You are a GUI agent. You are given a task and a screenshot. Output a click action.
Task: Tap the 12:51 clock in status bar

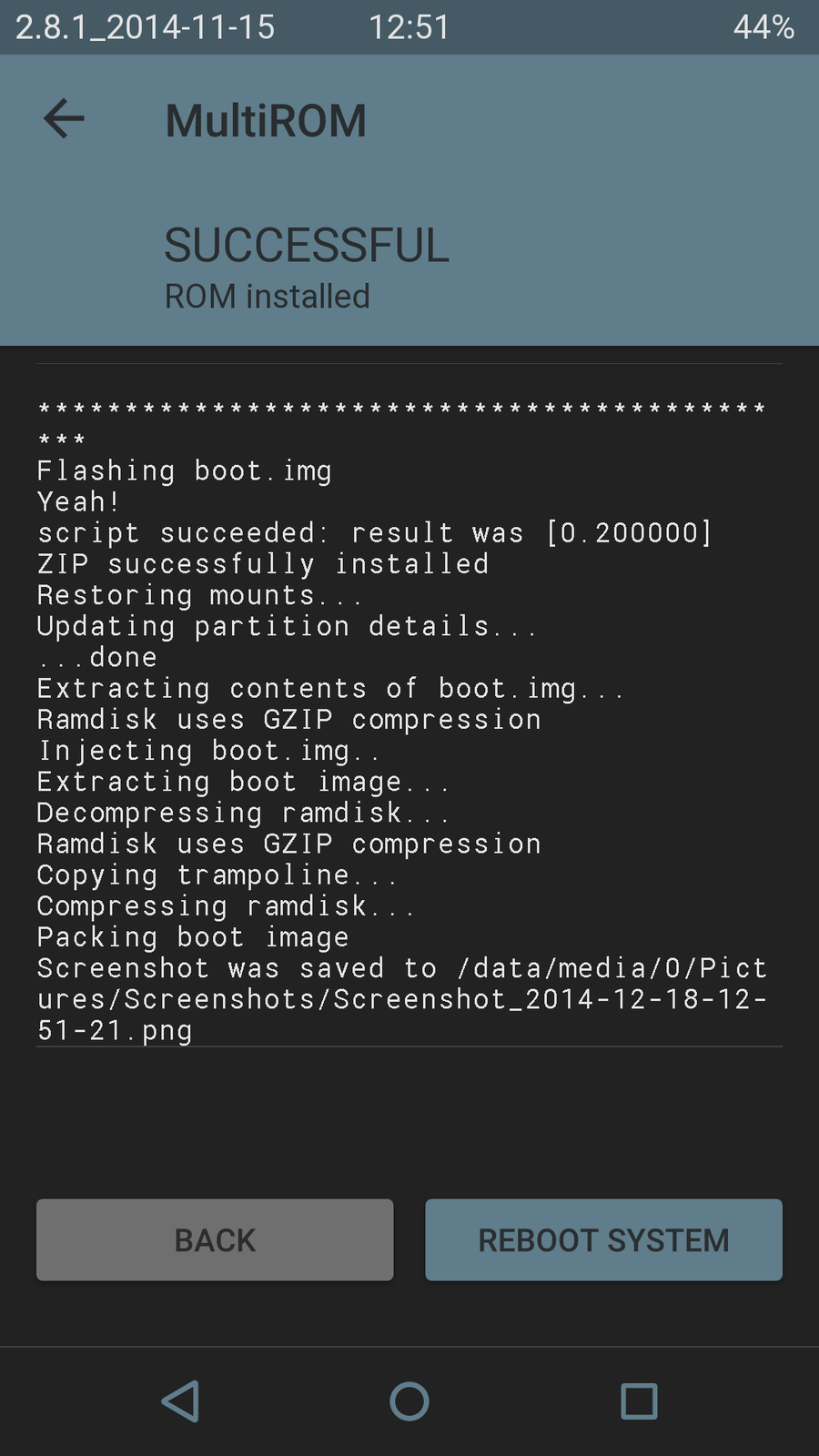coord(409,27)
